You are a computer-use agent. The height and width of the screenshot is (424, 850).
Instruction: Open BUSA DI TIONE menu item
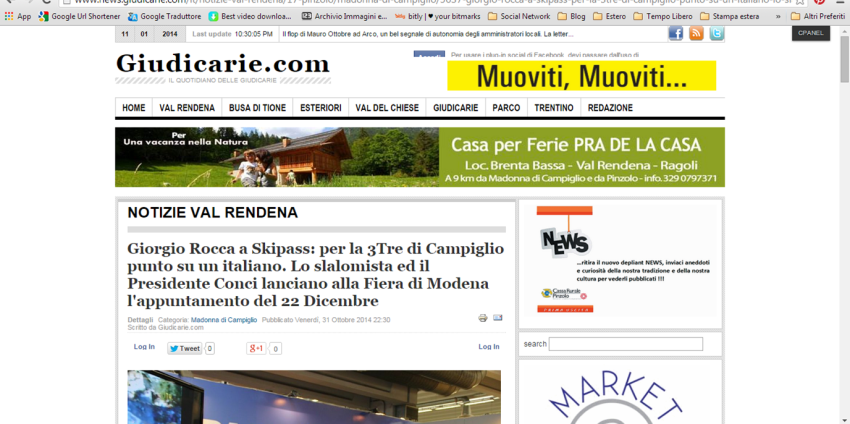point(257,108)
